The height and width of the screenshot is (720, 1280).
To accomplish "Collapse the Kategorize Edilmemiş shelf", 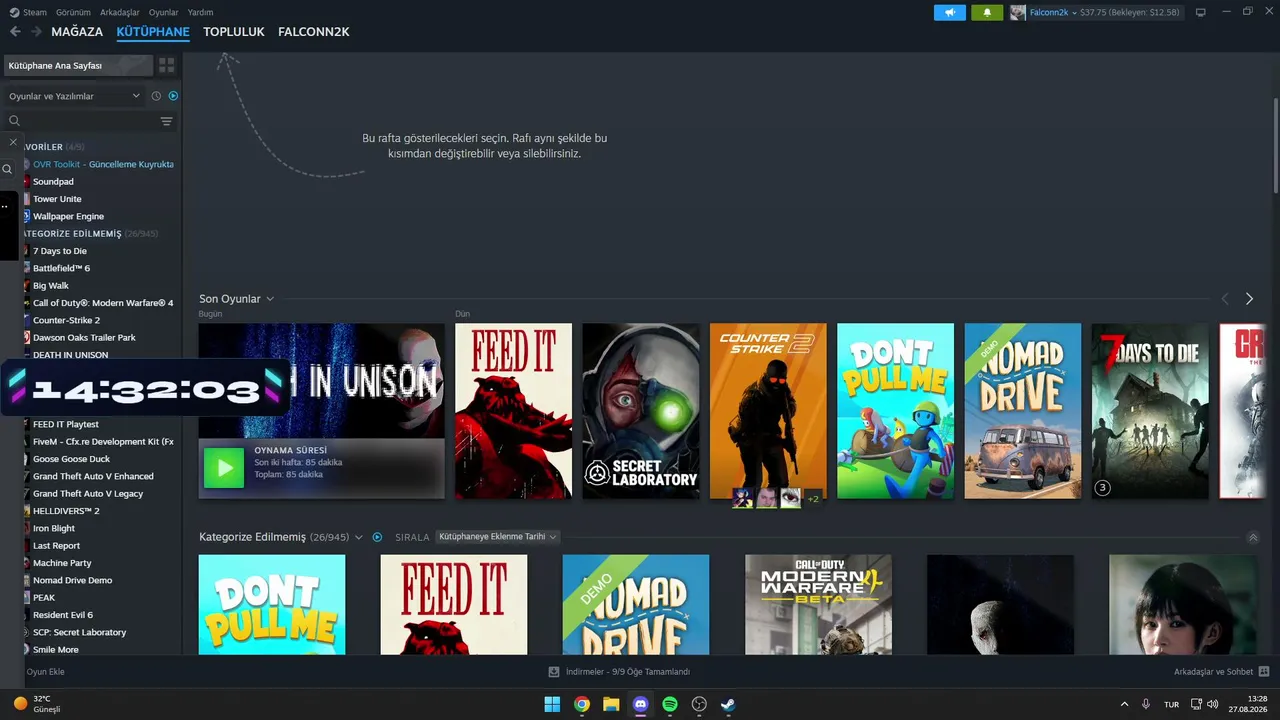I will 1253,537.
